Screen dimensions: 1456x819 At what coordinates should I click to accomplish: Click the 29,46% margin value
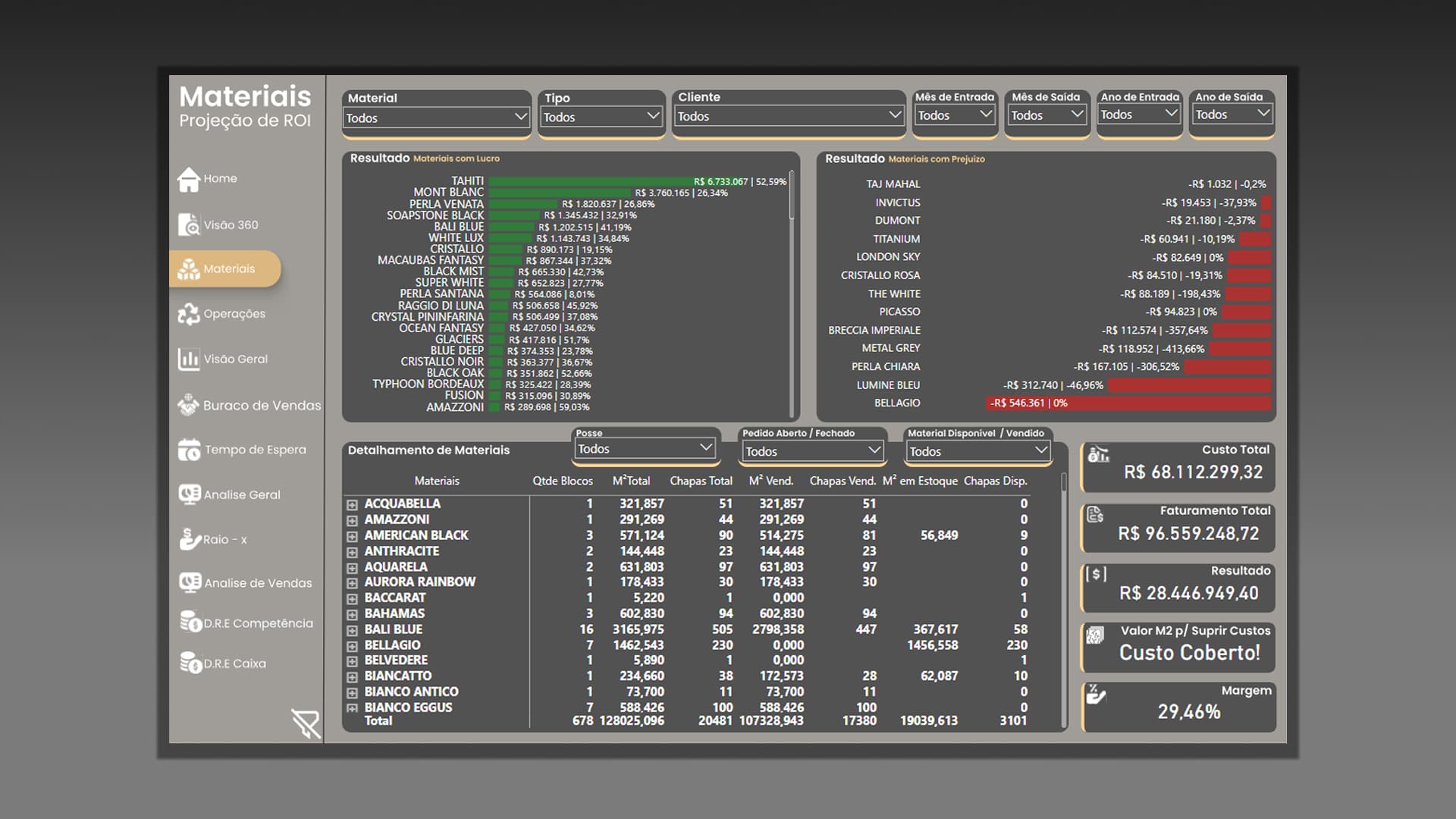click(x=1188, y=712)
